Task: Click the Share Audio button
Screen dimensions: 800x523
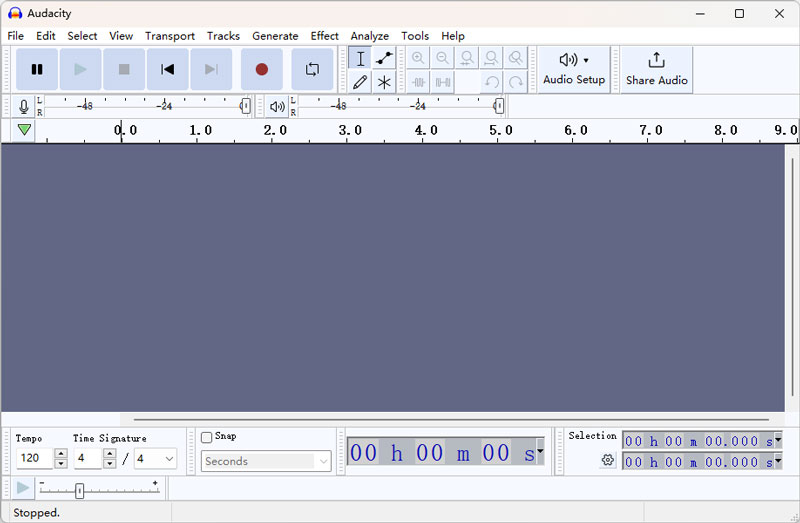Action: [656, 69]
